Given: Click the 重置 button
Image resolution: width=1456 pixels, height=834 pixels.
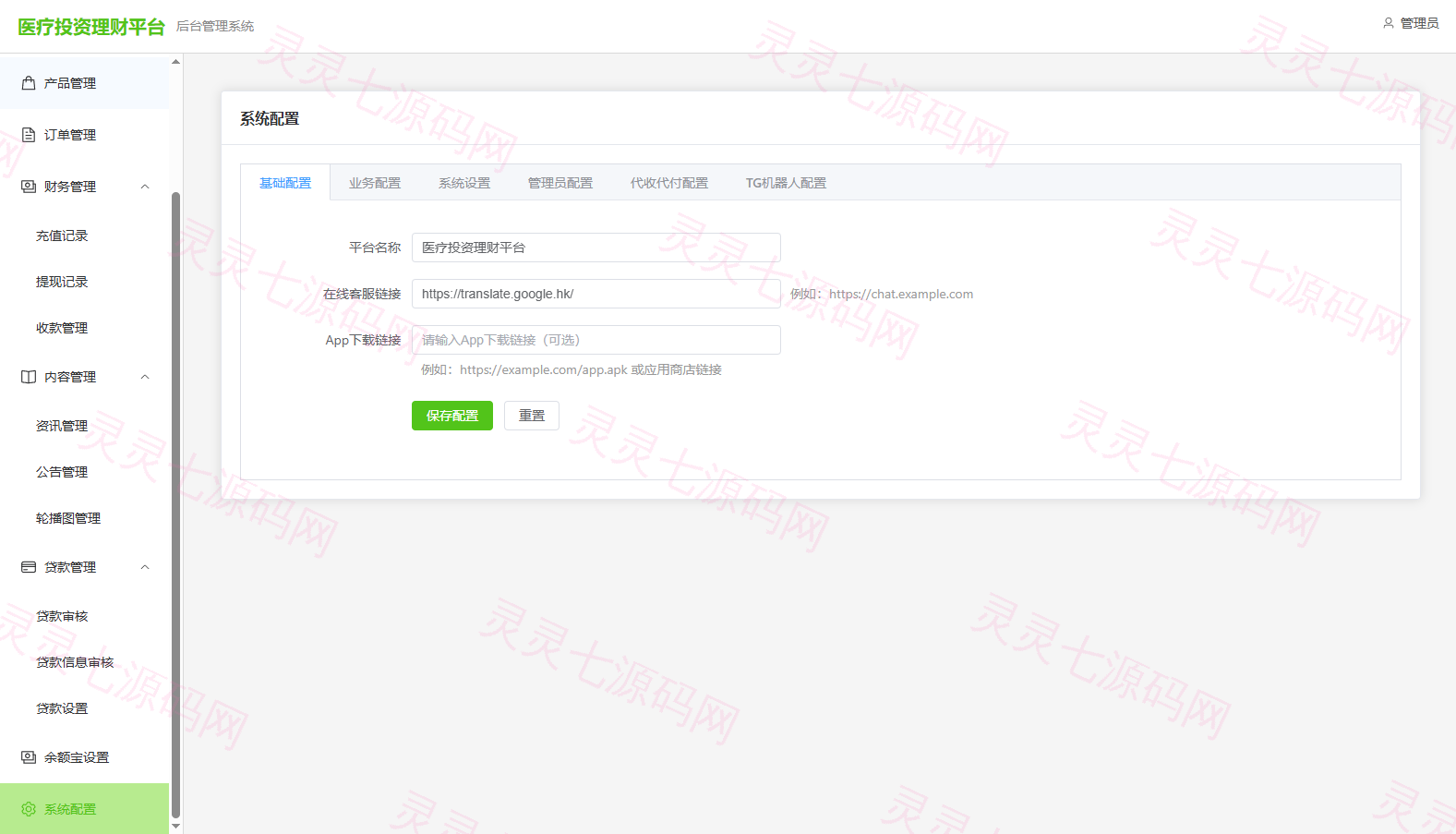Looking at the screenshot, I should click(x=532, y=416).
